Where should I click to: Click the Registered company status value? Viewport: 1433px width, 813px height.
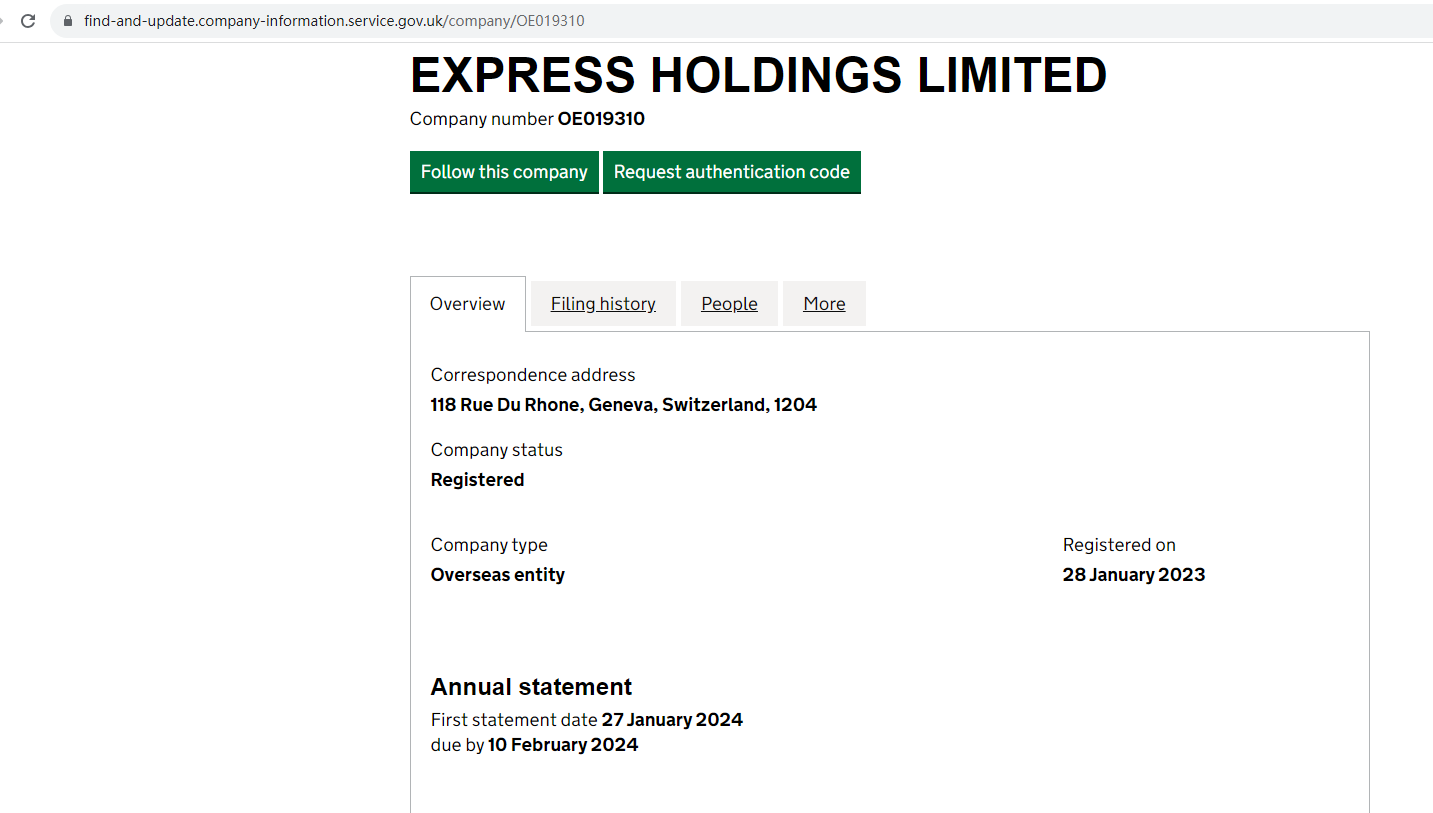point(477,480)
